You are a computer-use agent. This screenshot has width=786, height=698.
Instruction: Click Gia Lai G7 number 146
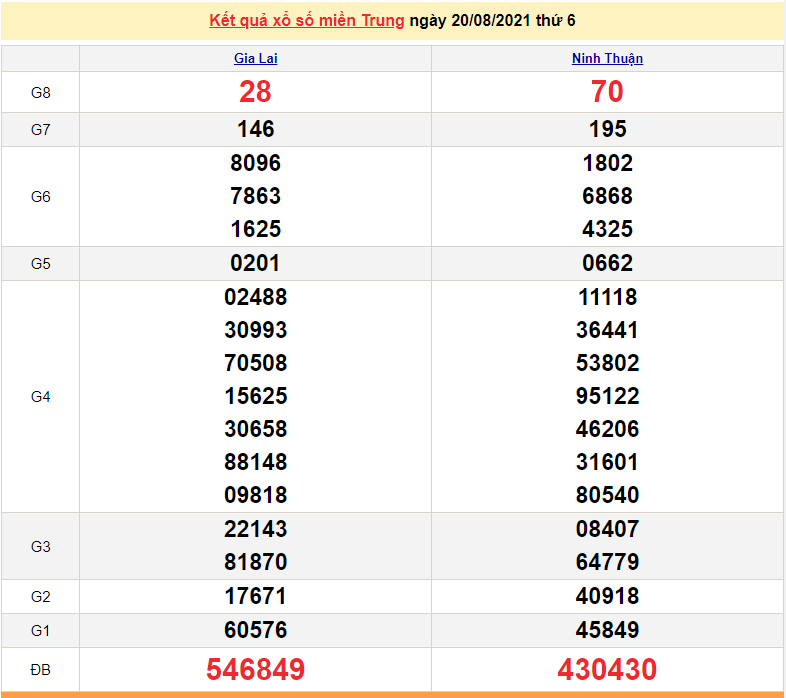pos(255,129)
